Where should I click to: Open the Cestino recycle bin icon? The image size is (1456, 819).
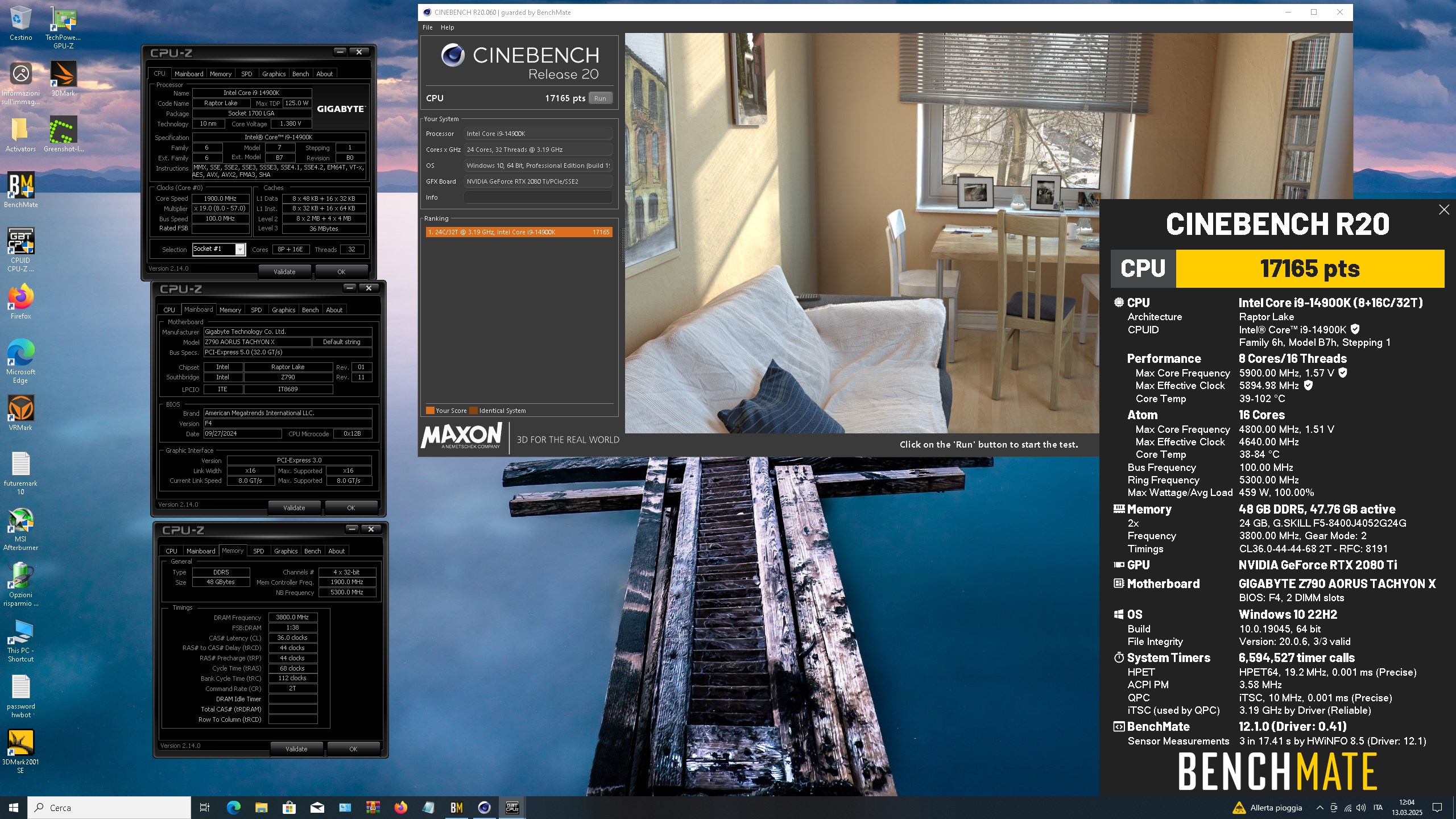point(20,23)
